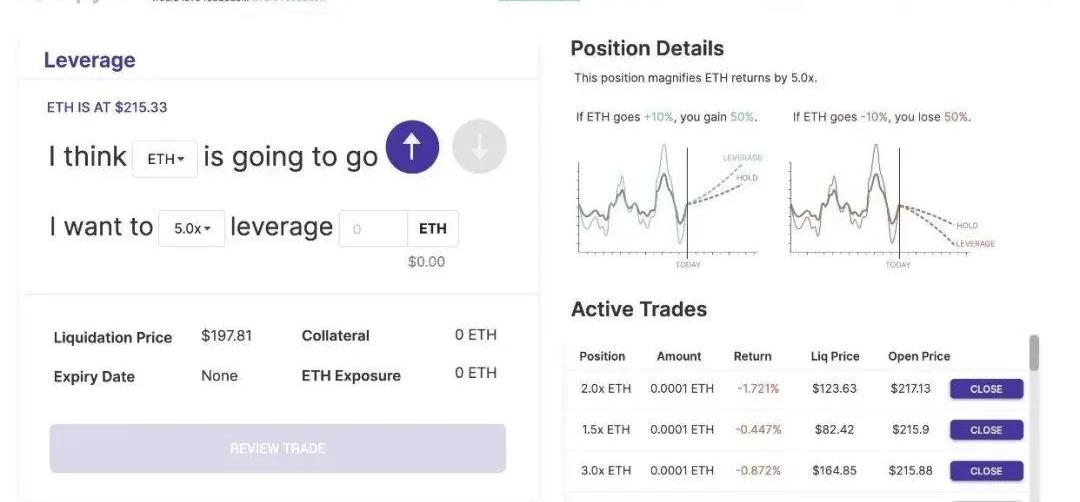
Task: Select the up arrow direction button
Action: point(412,147)
